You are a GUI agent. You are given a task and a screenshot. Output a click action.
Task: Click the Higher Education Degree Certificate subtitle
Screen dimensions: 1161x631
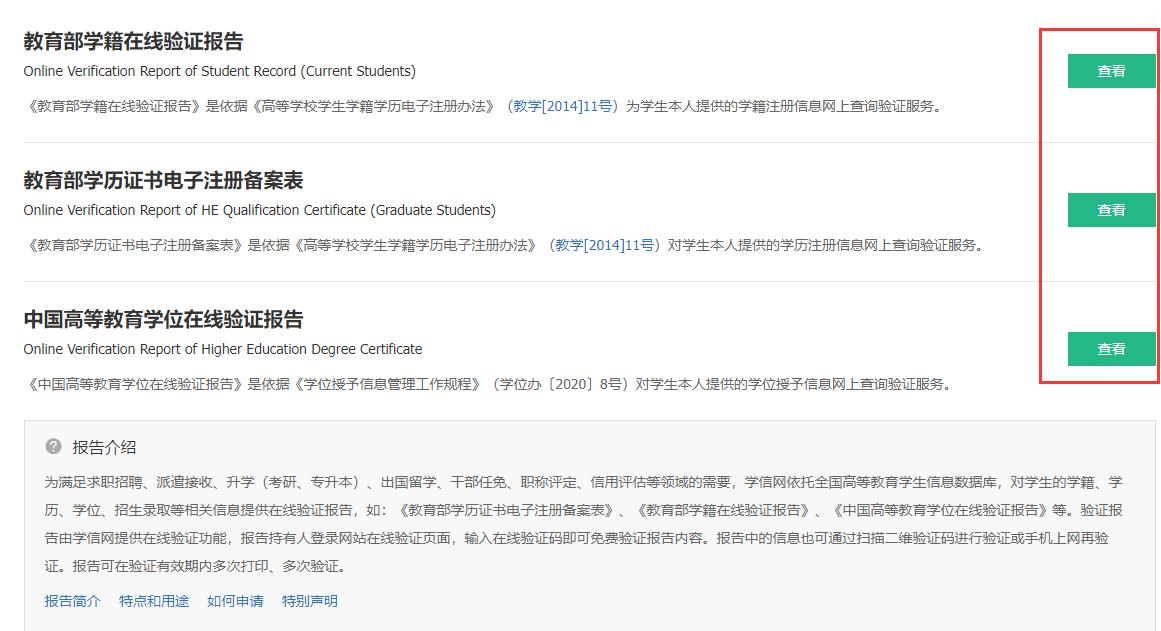(x=222, y=349)
